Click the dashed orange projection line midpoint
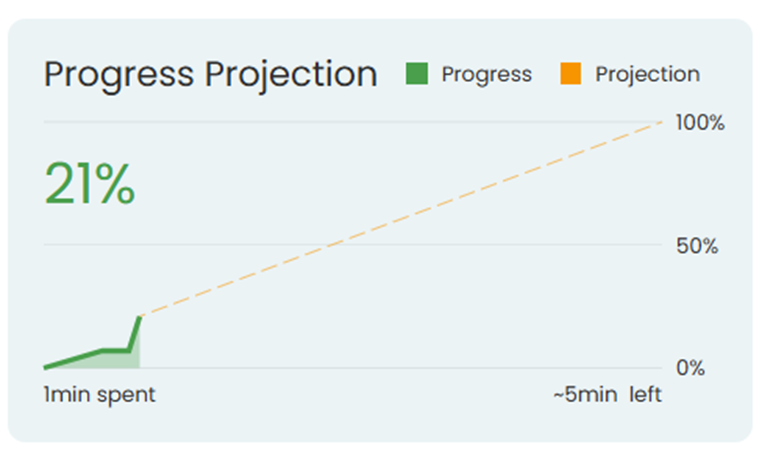 coord(400,220)
